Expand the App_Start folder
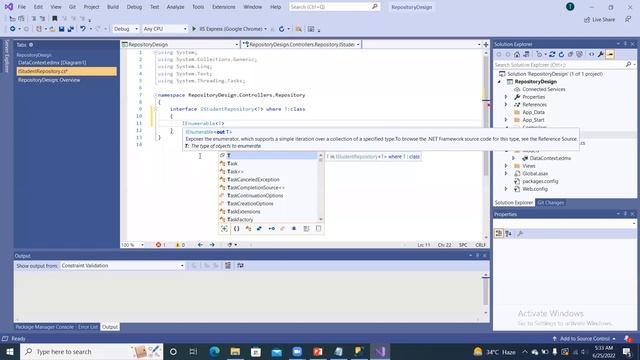 click(x=506, y=120)
